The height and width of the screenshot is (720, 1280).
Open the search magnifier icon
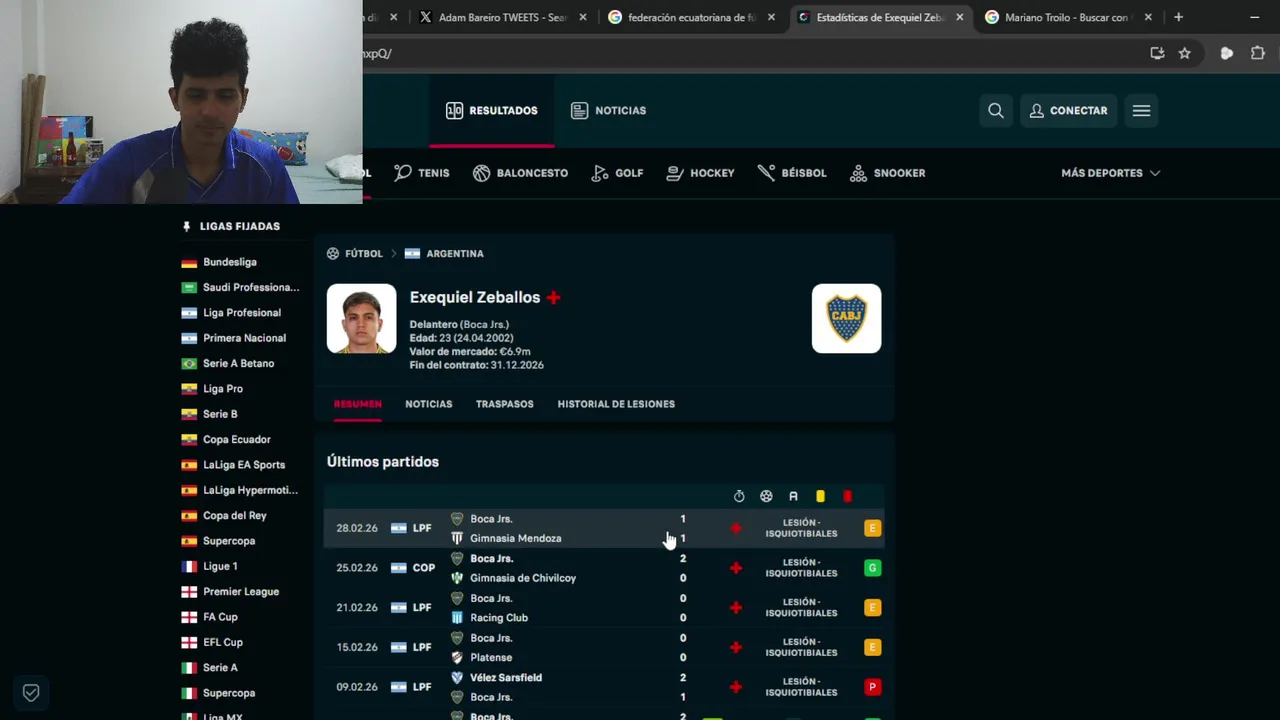[996, 111]
